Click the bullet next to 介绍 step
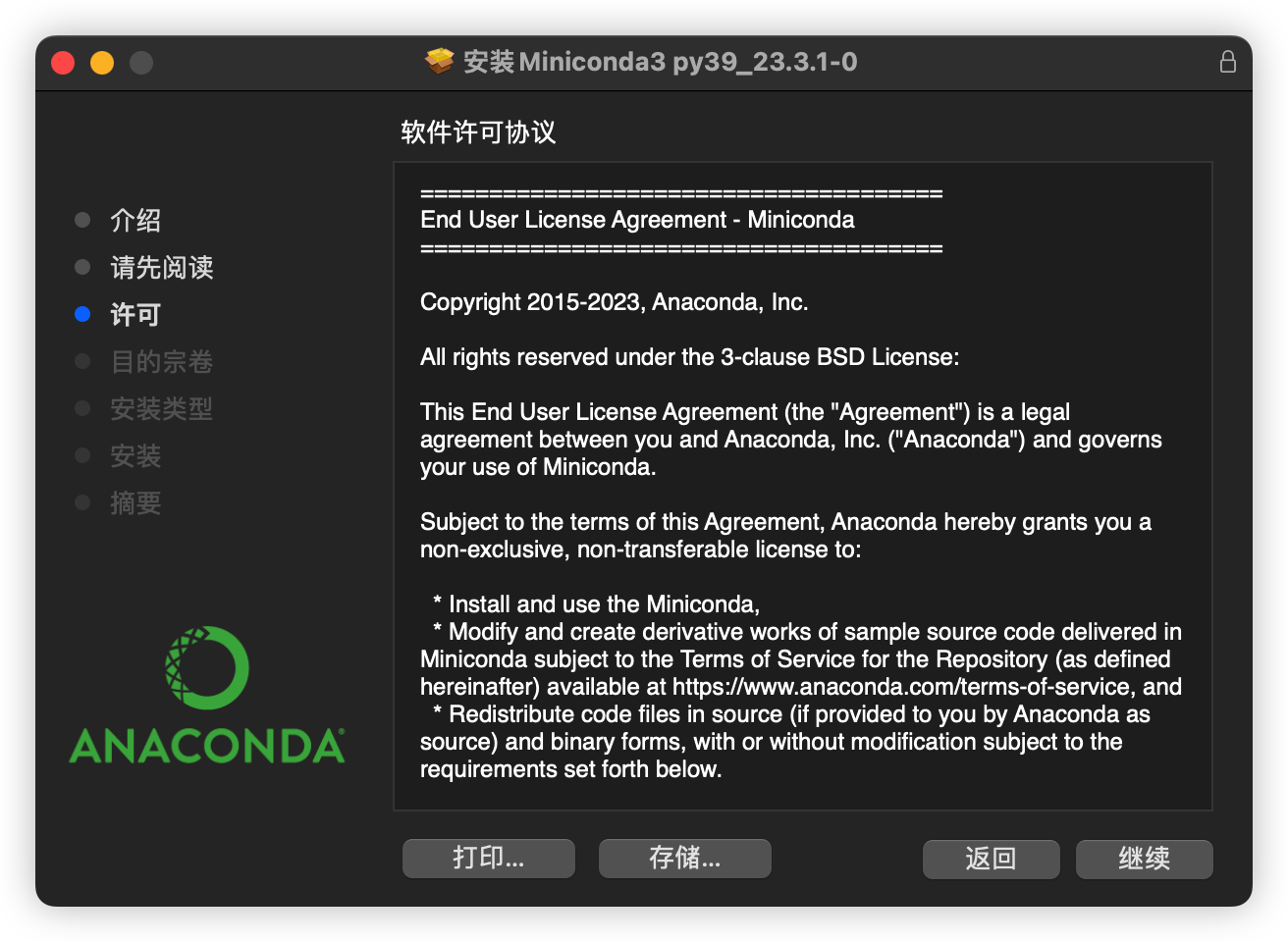The height and width of the screenshot is (942, 1288). (x=82, y=220)
